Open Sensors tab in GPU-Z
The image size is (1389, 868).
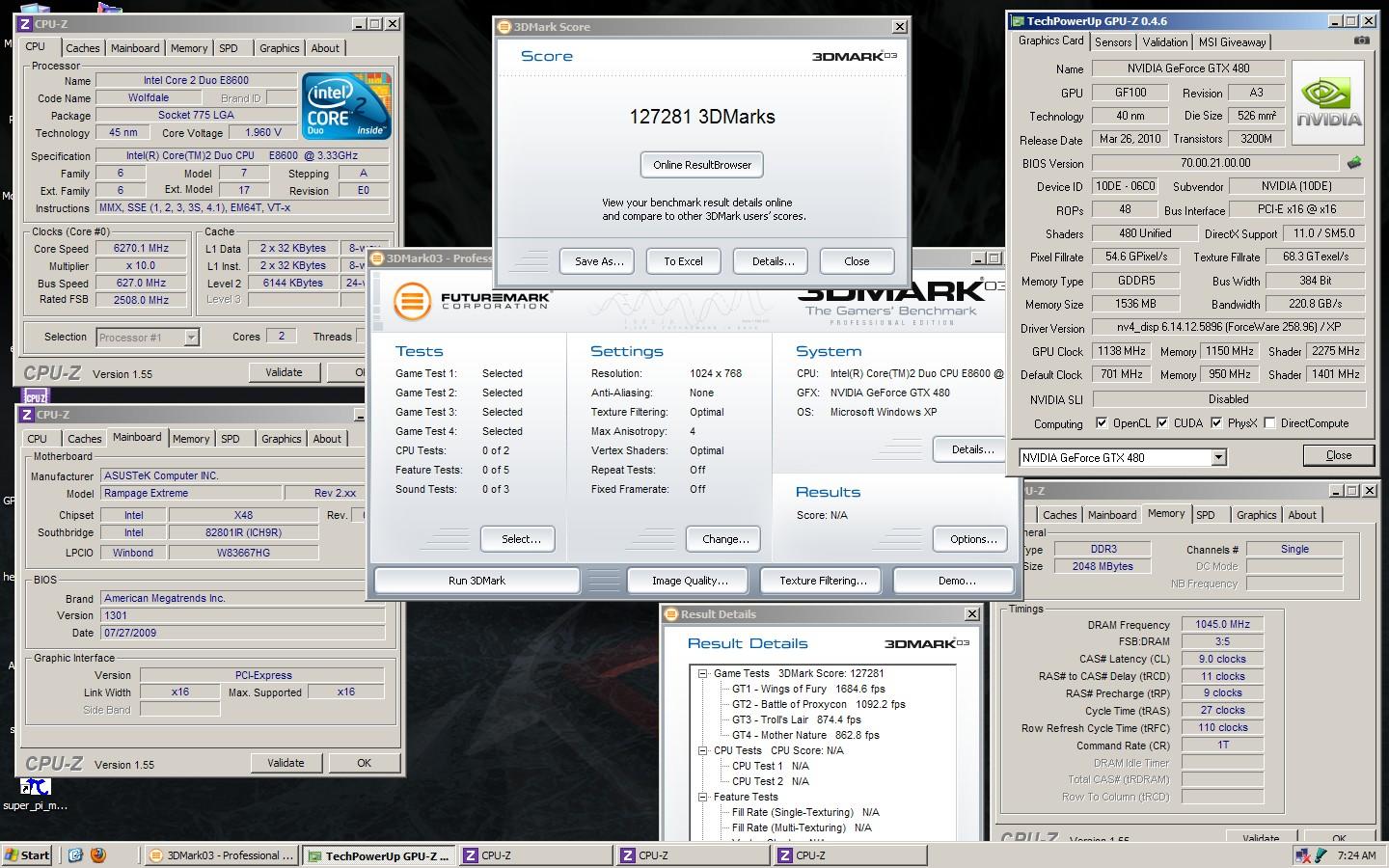click(x=1112, y=42)
